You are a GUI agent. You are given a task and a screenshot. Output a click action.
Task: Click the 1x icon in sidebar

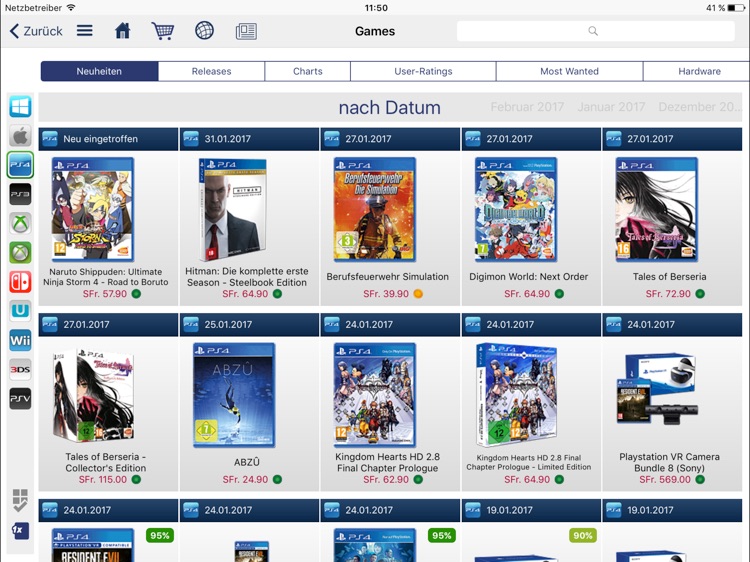coord(20,530)
